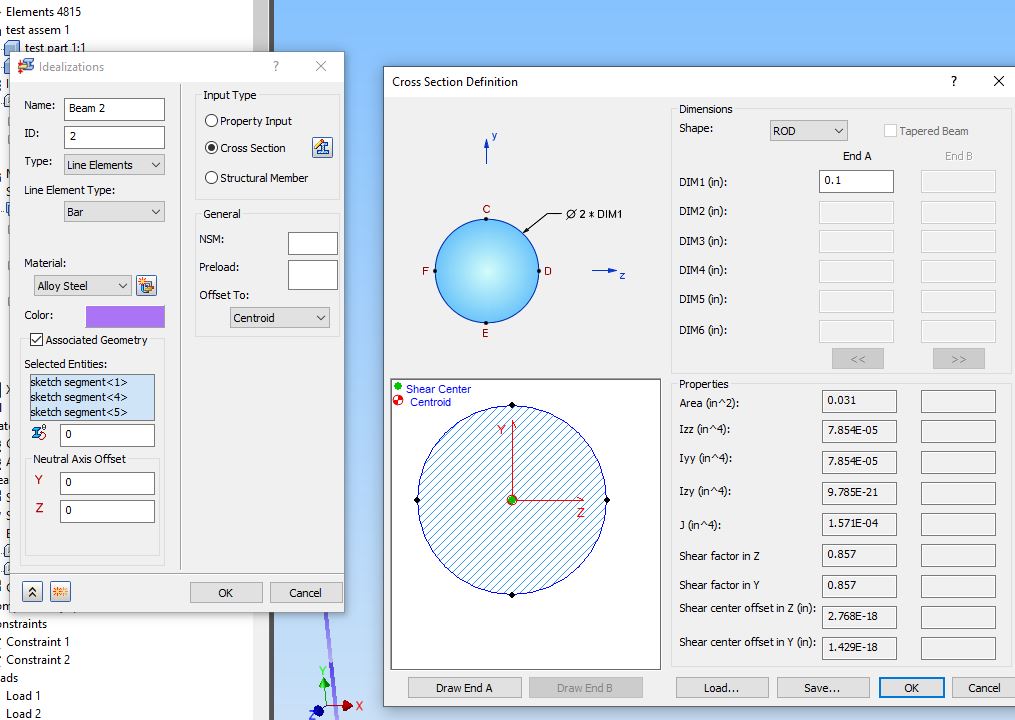Click the Save... button in Cross Section Definition

[822, 687]
